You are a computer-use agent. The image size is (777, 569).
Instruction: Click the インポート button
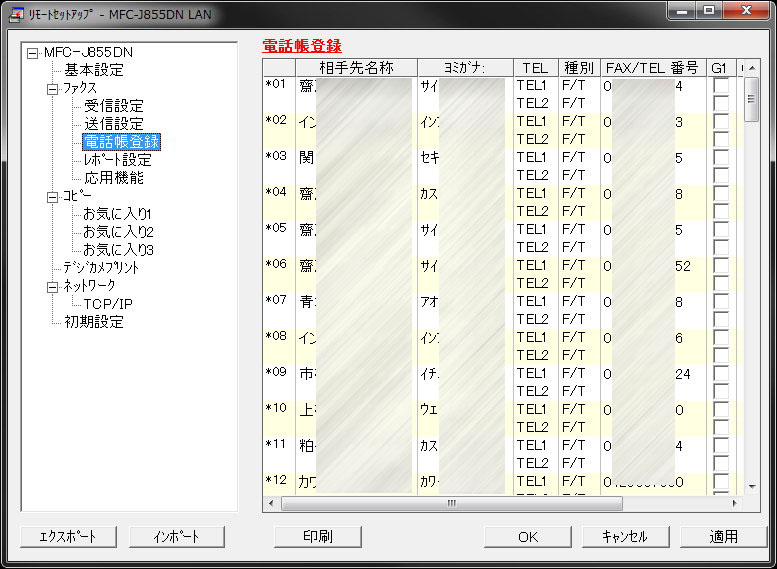point(177,537)
